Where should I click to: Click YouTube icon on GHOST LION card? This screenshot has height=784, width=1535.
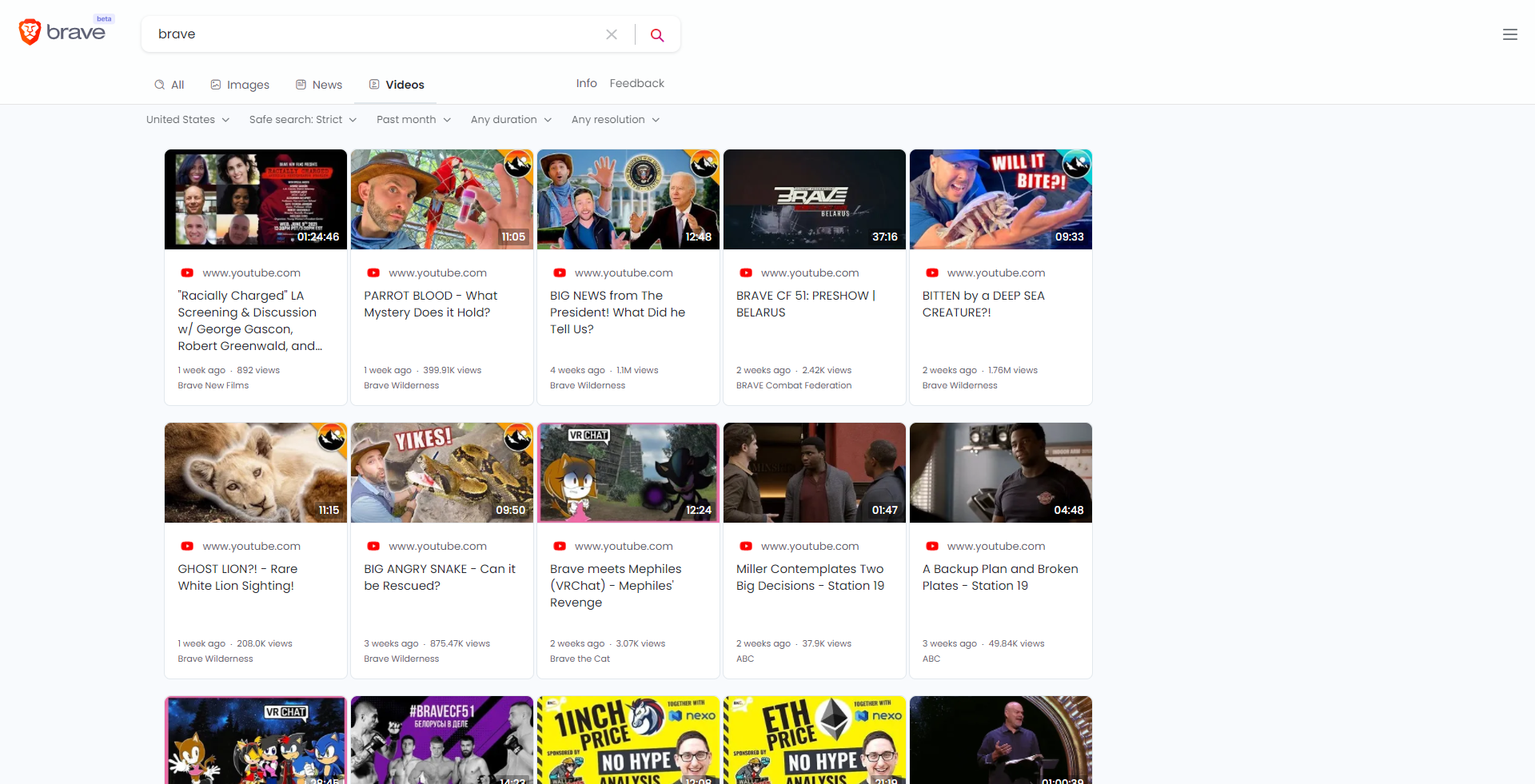[x=187, y=546]
